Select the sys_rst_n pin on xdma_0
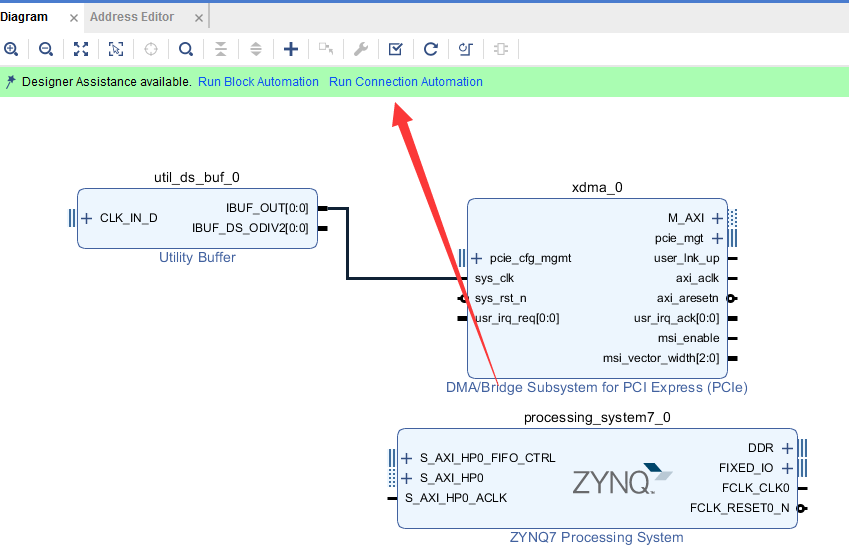The image size is (849, 550). 500,298
